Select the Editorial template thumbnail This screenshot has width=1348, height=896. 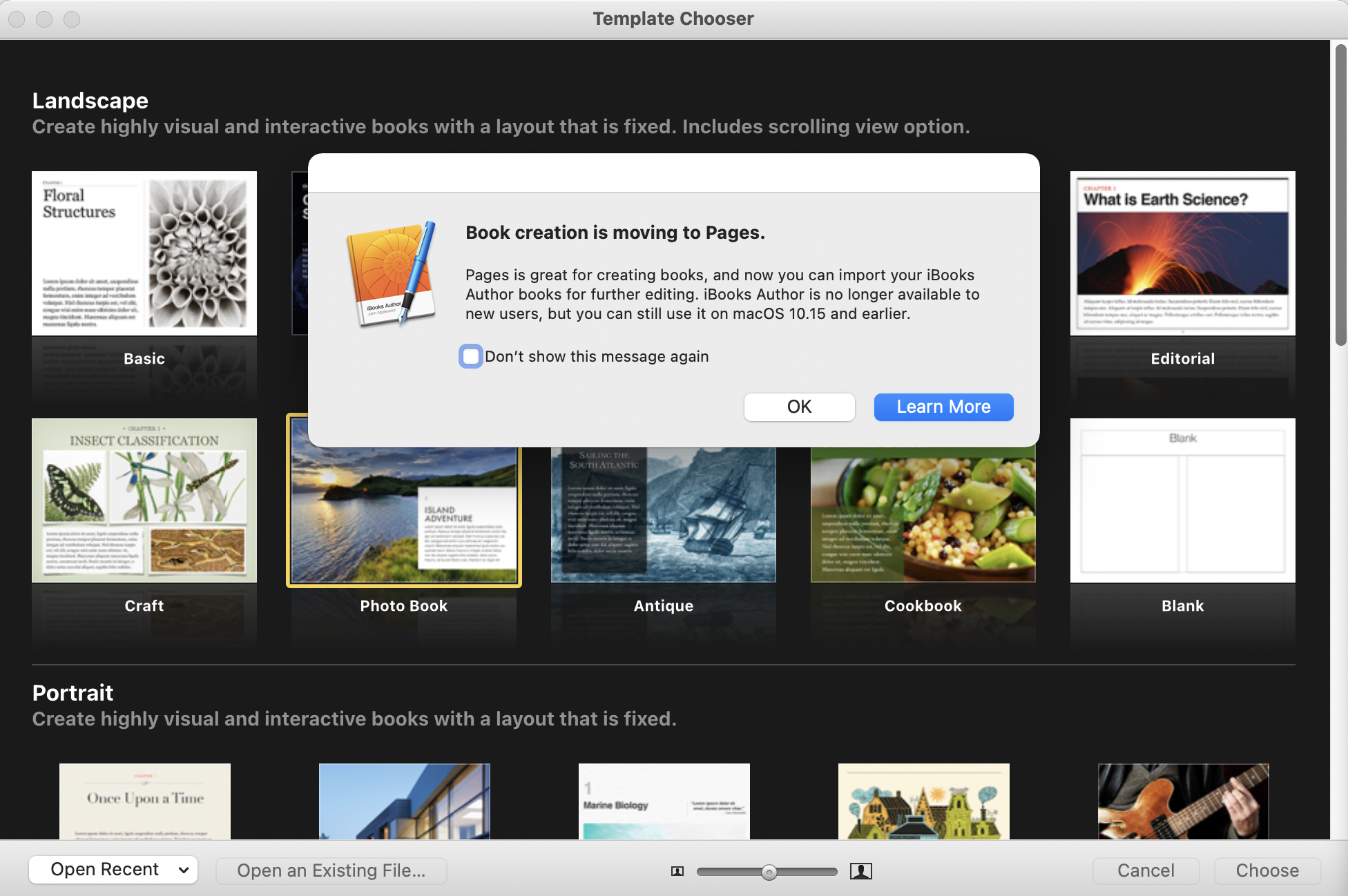(x=1182, y=253)
